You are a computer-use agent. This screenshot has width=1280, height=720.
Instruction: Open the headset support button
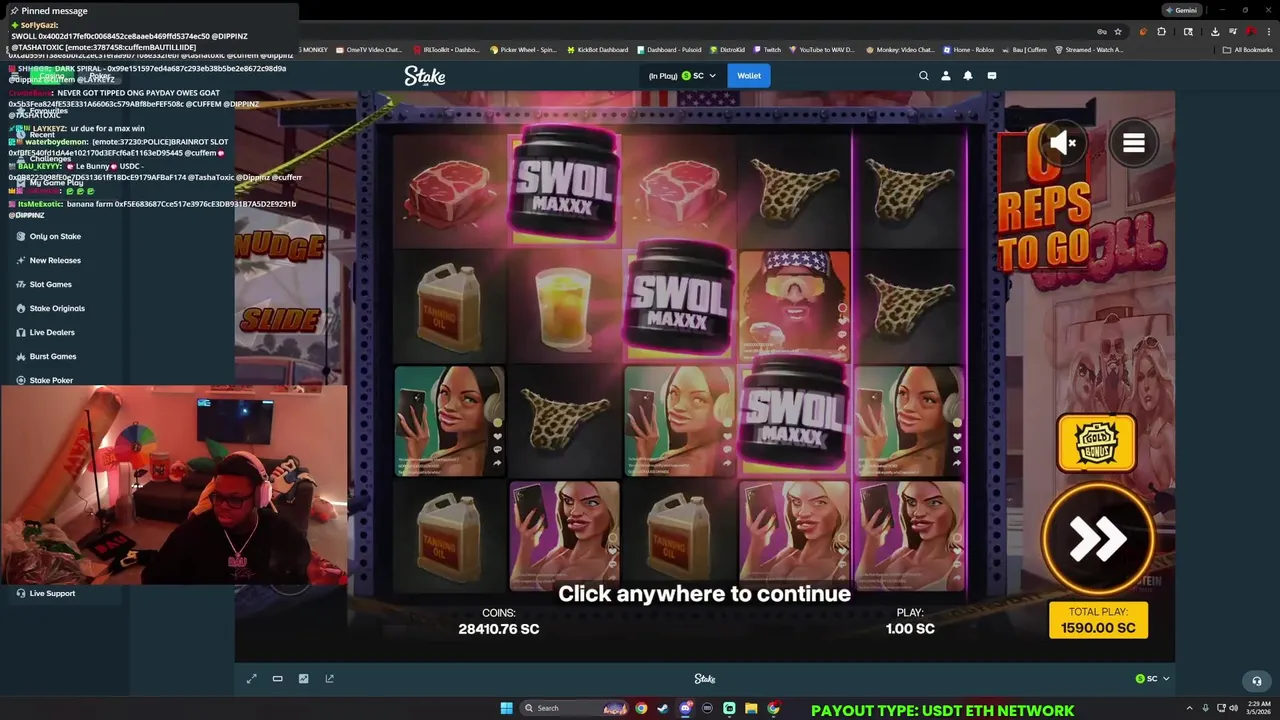pyautogui.click(x=1257, y=681)
